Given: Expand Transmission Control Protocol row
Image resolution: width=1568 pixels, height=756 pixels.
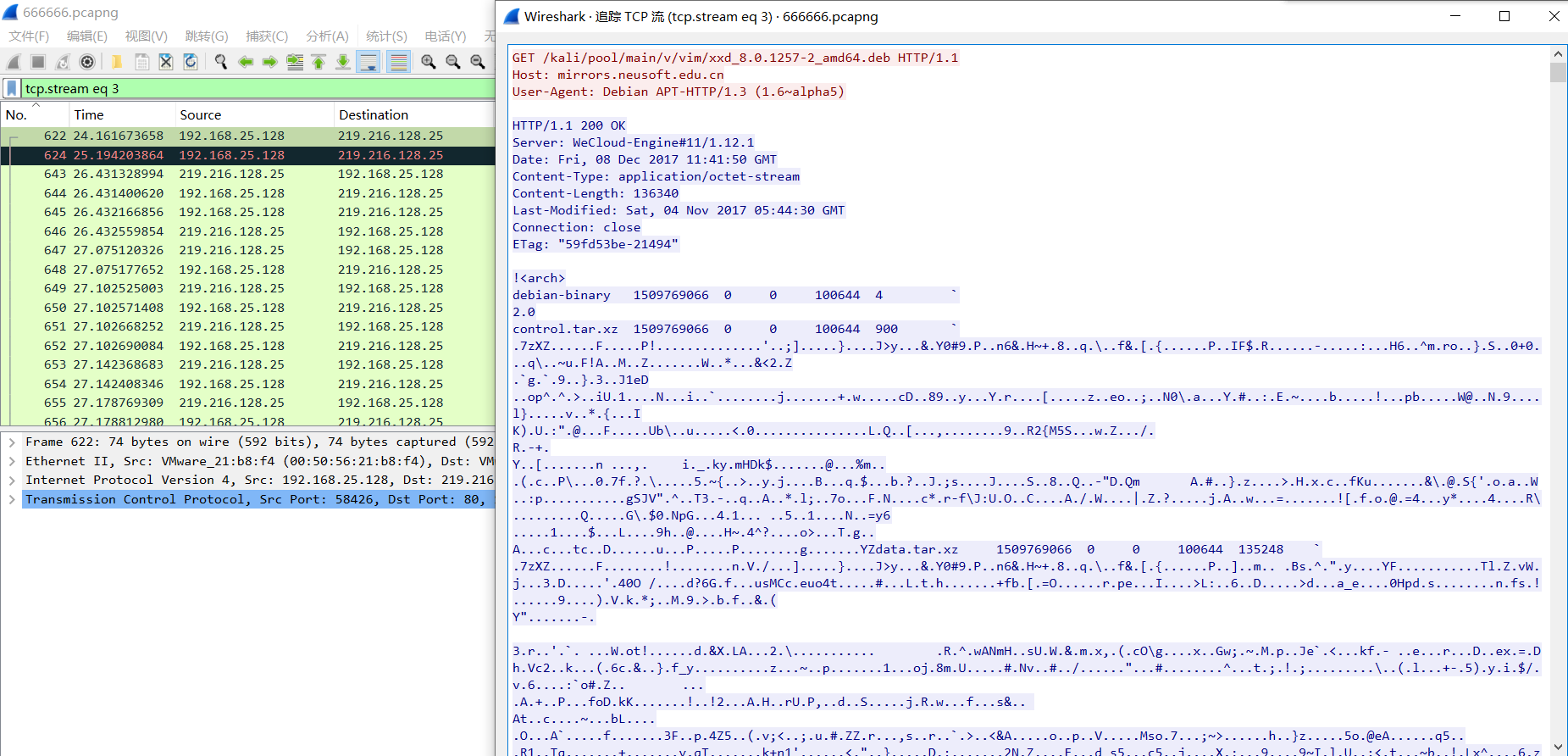Looking at the screenshot, I should pyautogui.click(x=12, y=499).
